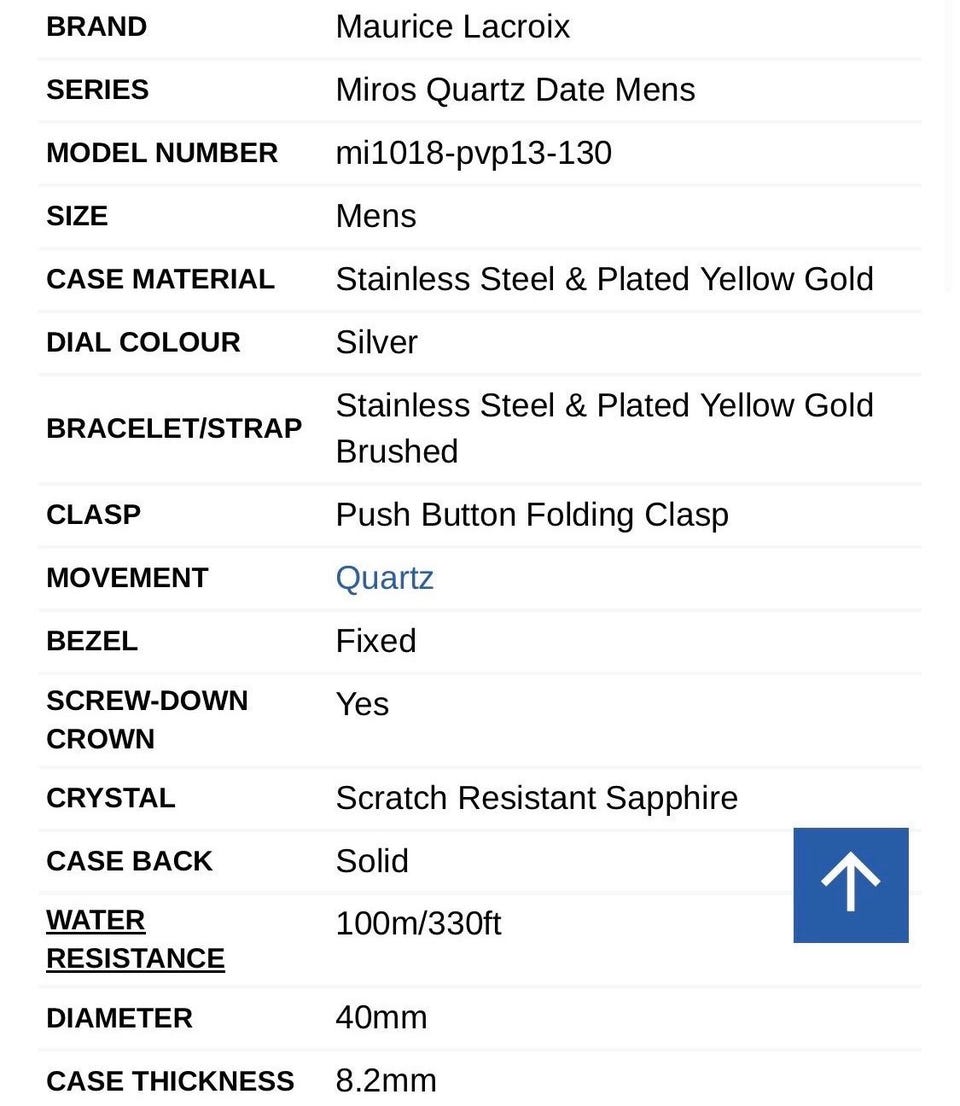Screen dimensions: 960x1106
Task: Click the CASE MATERIAL label
Action: point(160,279)
